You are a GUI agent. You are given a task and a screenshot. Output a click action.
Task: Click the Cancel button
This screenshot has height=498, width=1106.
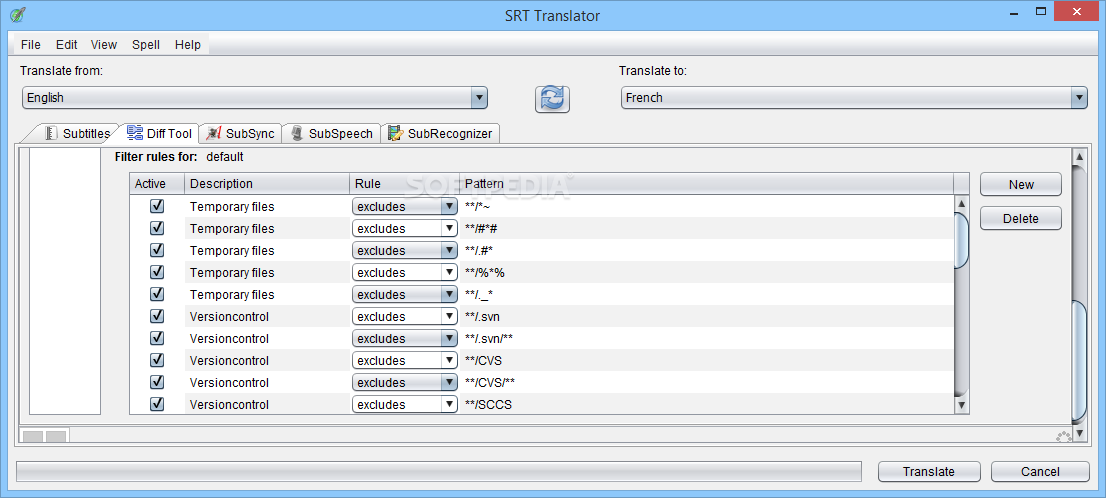tap(1040, 472)
